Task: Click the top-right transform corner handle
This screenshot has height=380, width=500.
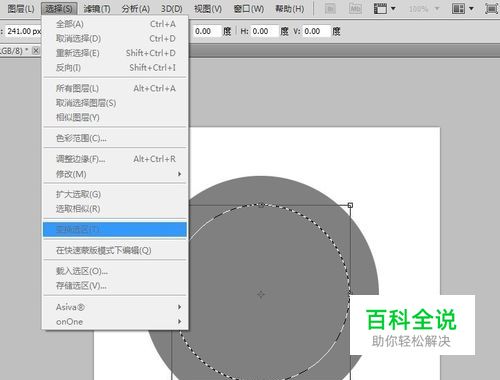Action: [x=350, y=205]
